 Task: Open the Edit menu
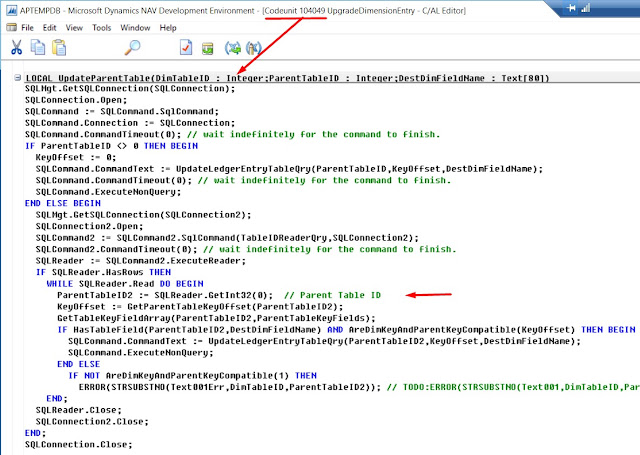pyautogui.click(x=49, y=28)
